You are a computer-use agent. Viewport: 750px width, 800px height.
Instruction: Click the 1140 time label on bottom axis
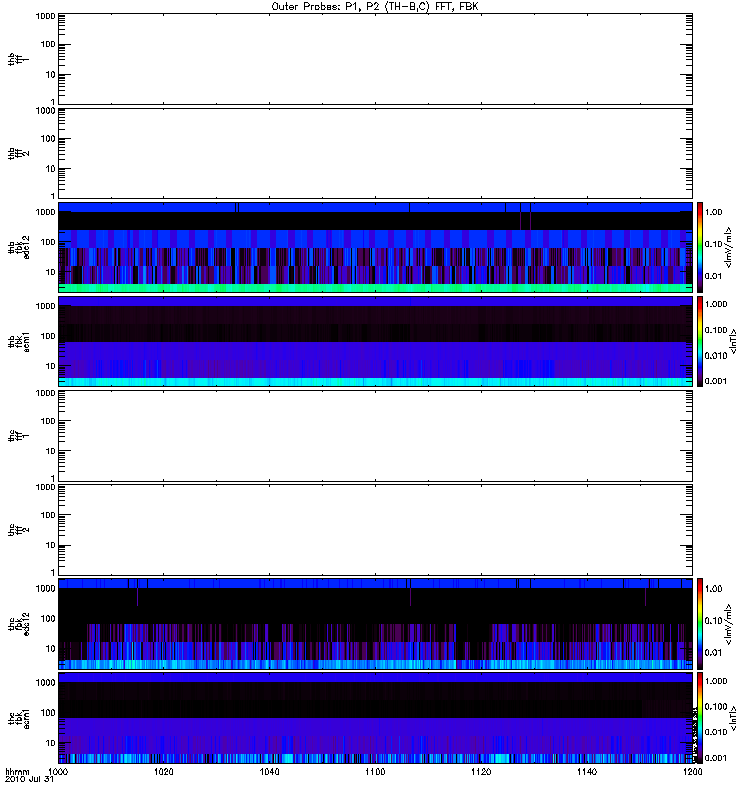[587, 771]
